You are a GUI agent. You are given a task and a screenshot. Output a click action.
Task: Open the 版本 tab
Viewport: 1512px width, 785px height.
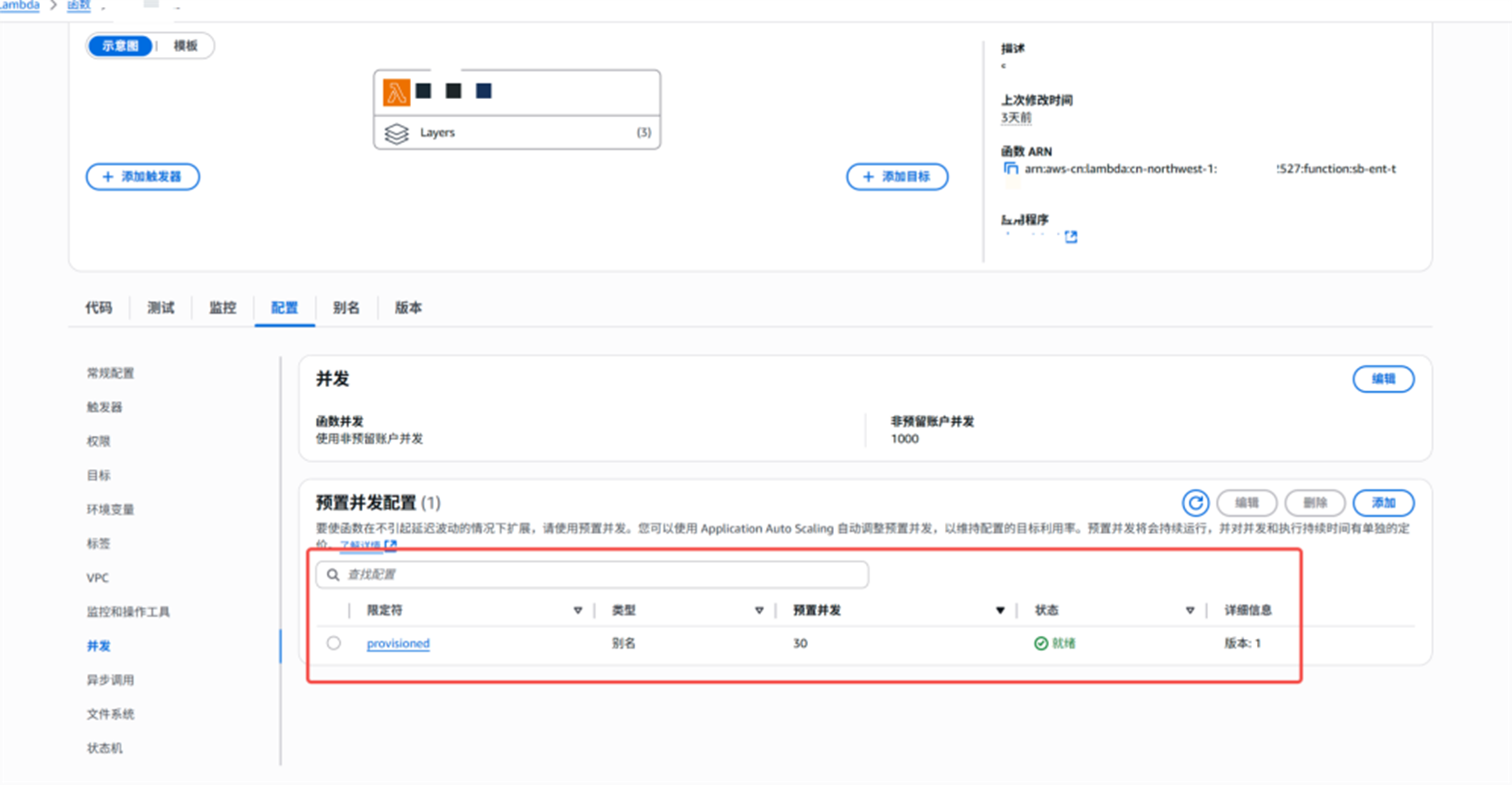pos(408,308)
